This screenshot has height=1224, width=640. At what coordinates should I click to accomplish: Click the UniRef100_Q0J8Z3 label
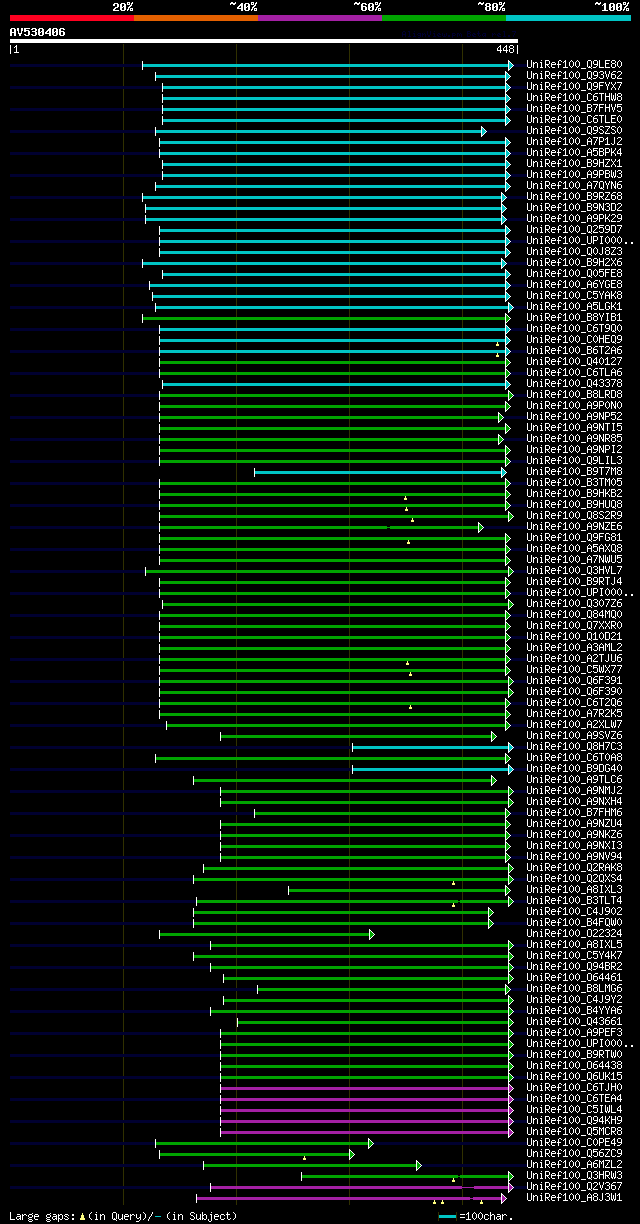coord(574,252)
